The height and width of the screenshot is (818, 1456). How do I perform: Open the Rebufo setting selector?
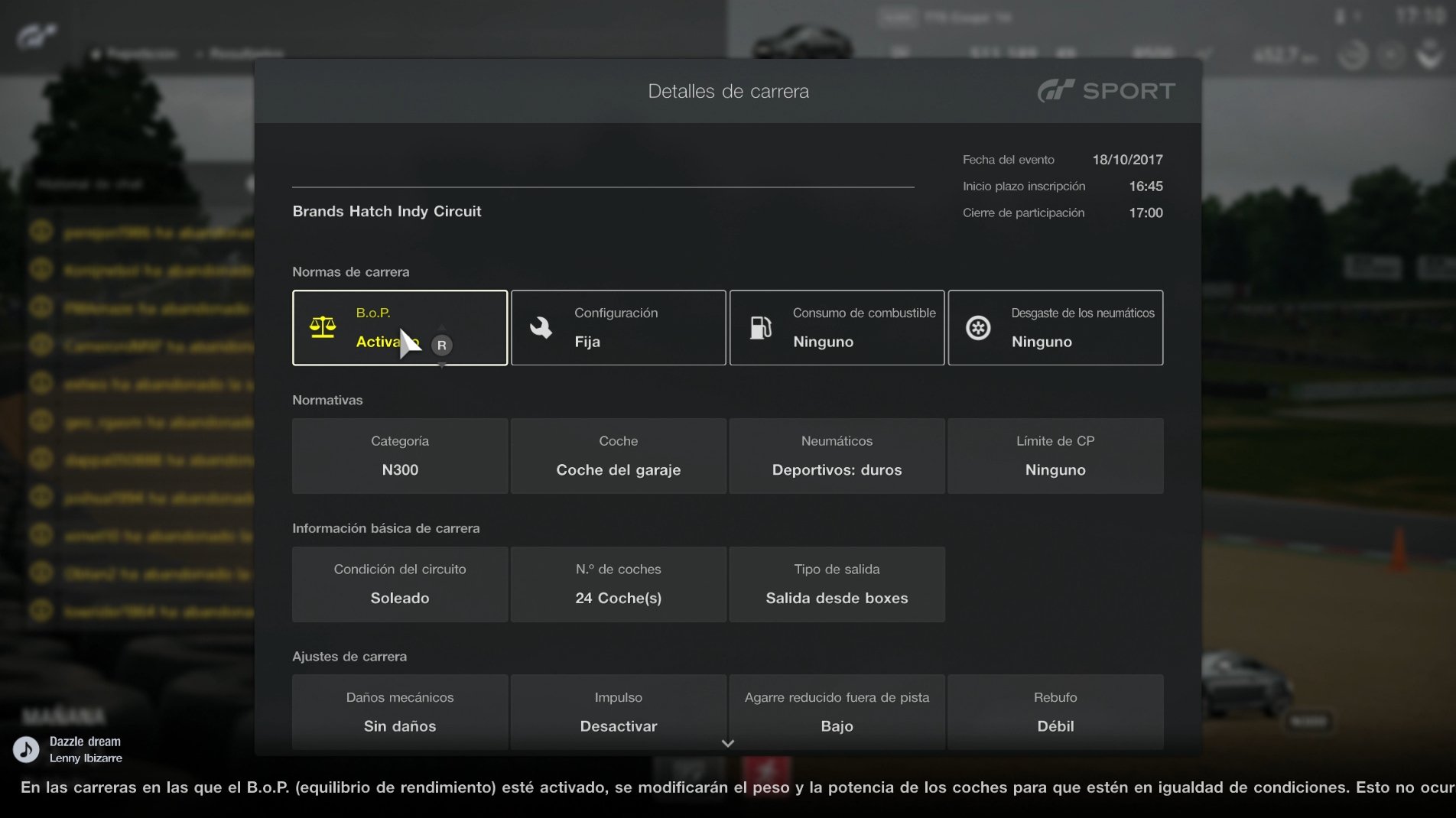coord(1055,712)
